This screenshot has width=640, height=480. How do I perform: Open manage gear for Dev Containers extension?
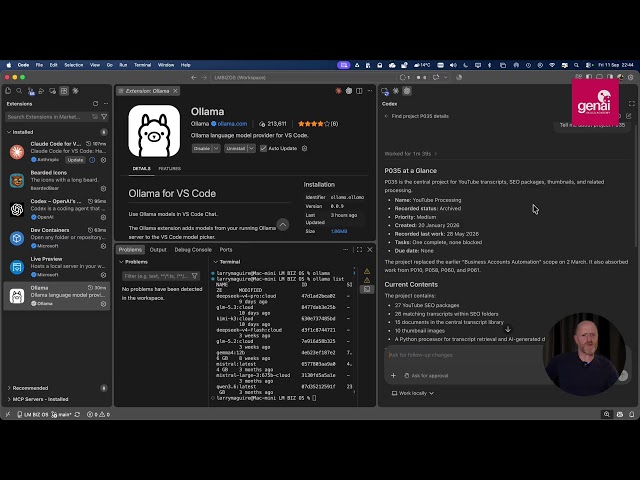[103, 246]
